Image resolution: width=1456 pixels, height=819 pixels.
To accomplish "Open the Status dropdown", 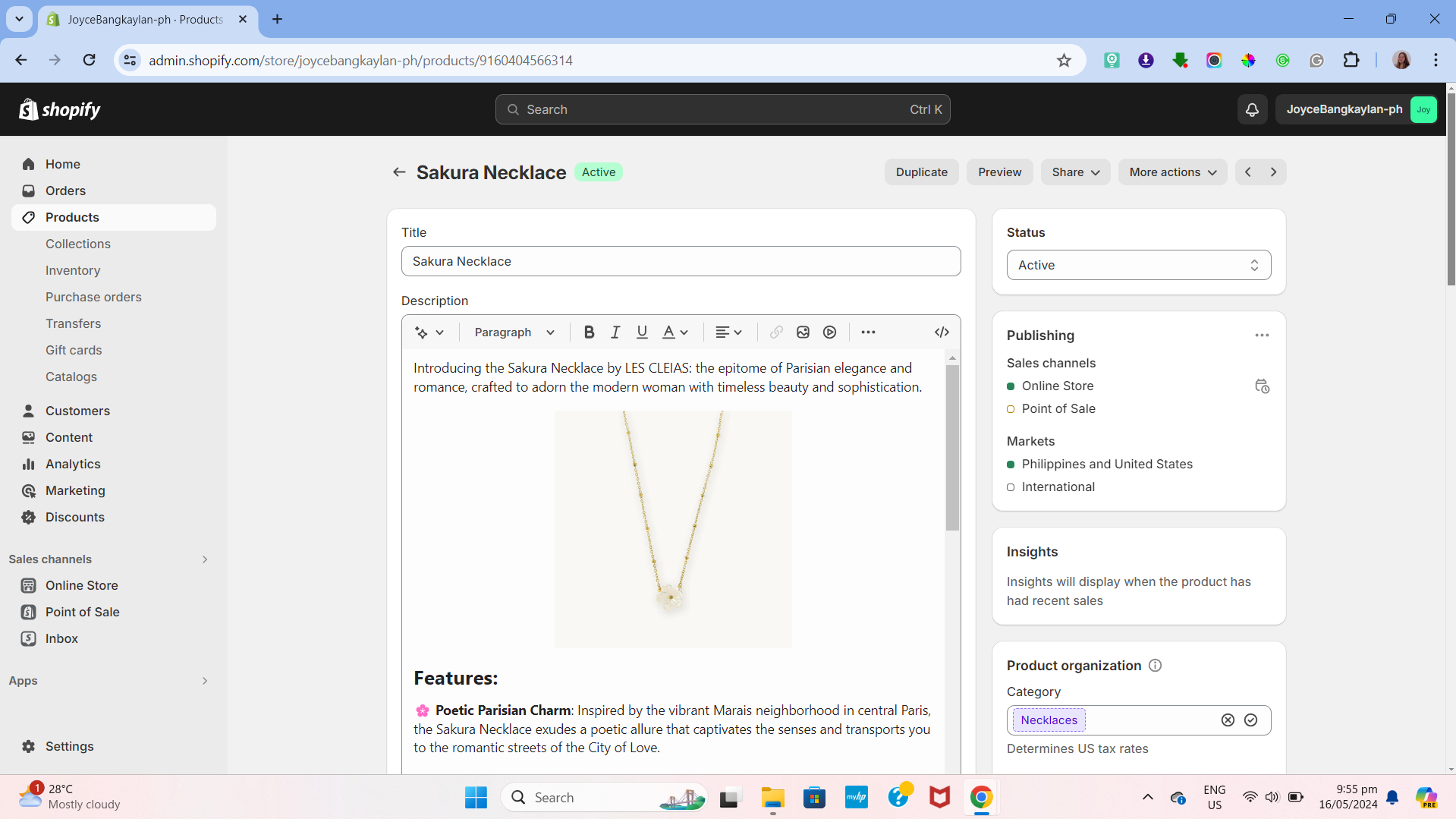I will pos(1138,266).
